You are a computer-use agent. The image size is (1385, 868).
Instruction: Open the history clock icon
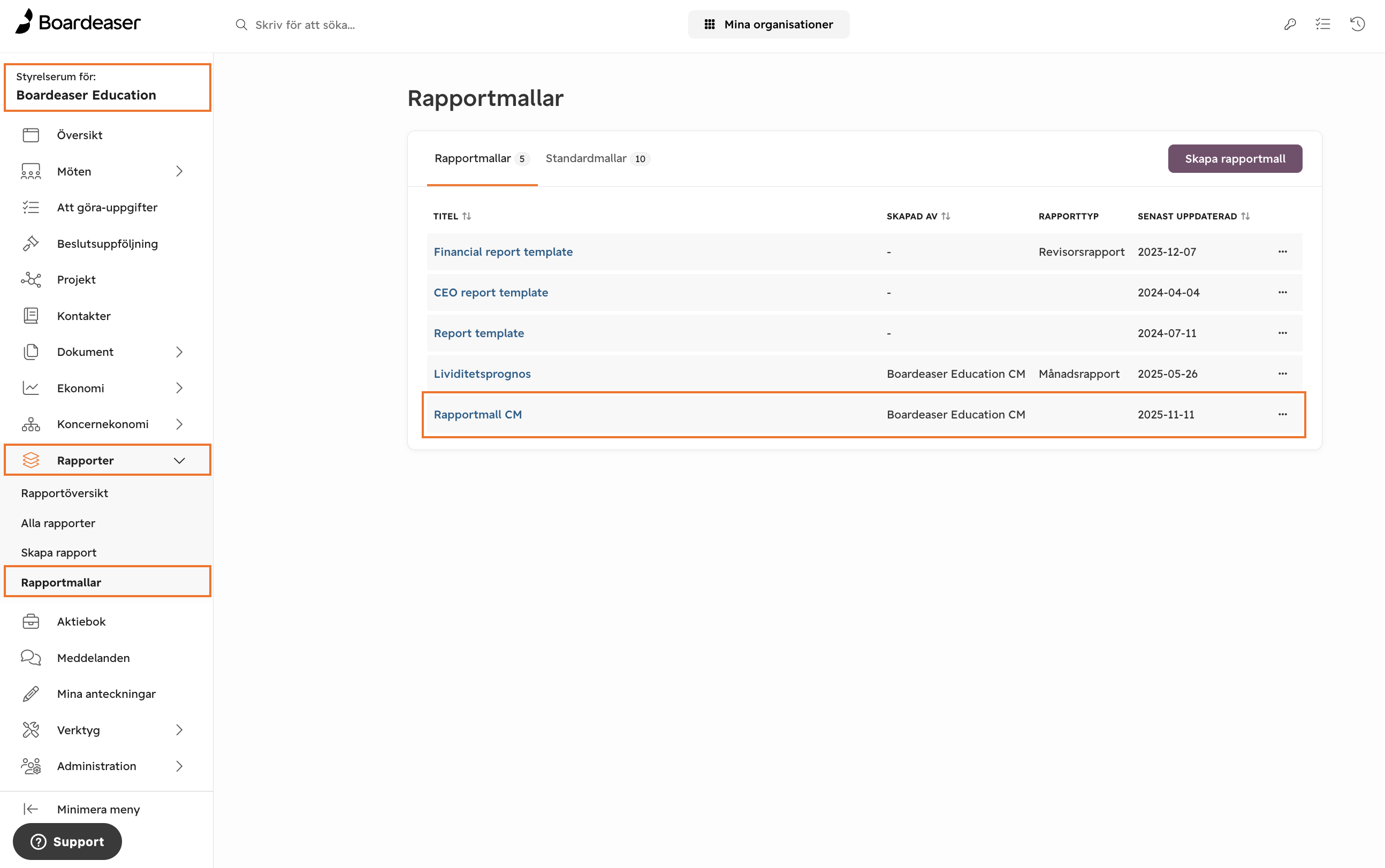pos(1358,24)
